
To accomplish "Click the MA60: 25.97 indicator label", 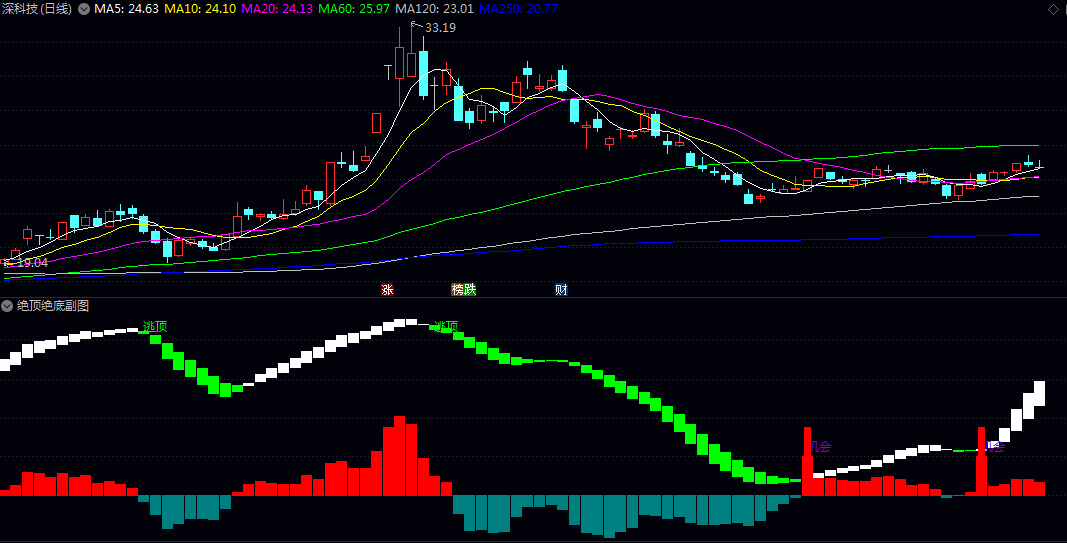I will pyautogui.click(x=354, y=9).
